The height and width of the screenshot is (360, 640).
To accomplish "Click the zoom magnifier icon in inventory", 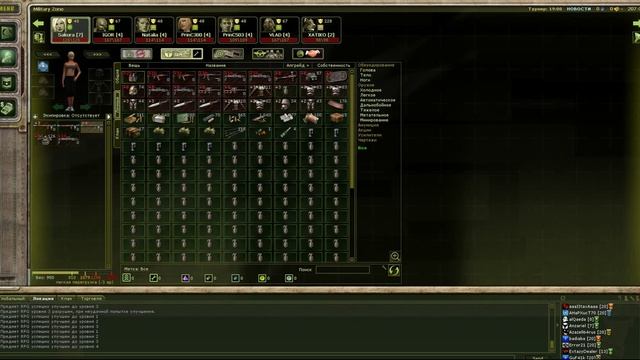I will 395,256.
